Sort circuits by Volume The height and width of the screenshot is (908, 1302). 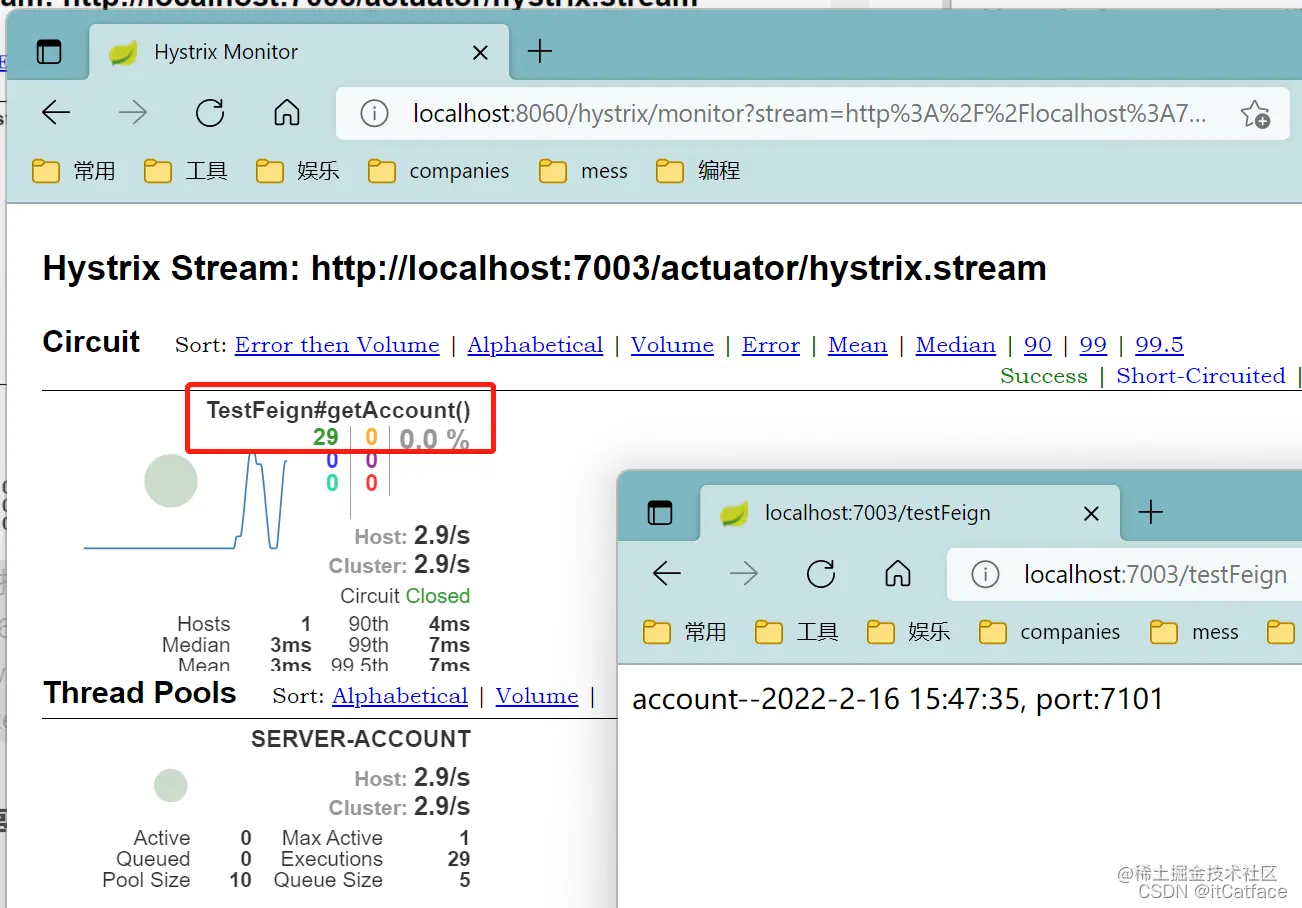tap(672, 345)
